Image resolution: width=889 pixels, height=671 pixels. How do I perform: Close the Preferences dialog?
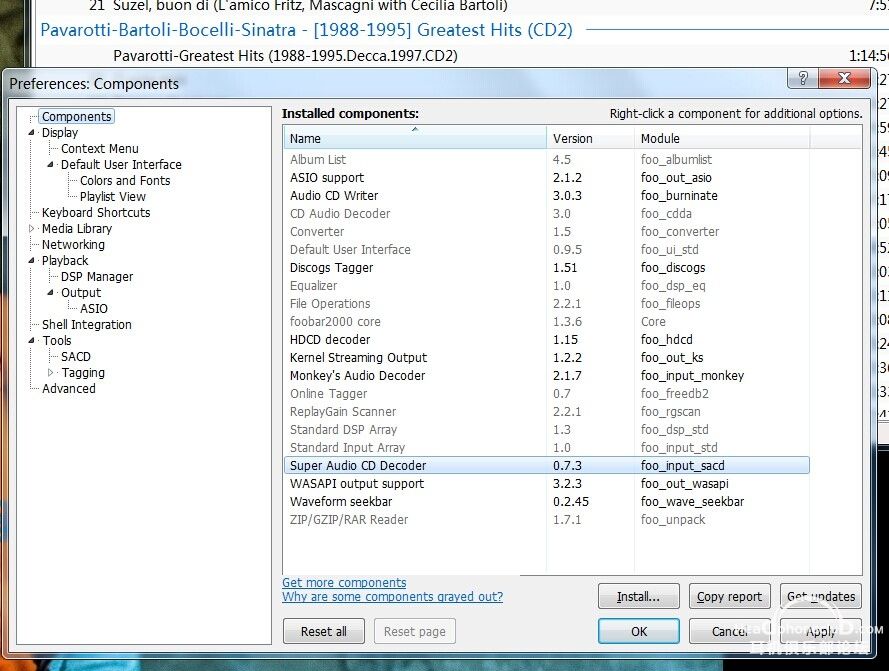844,78
